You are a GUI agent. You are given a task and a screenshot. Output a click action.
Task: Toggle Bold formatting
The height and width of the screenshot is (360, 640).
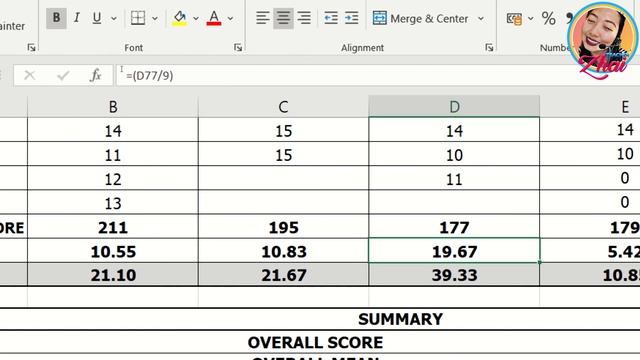pos(56,18)
